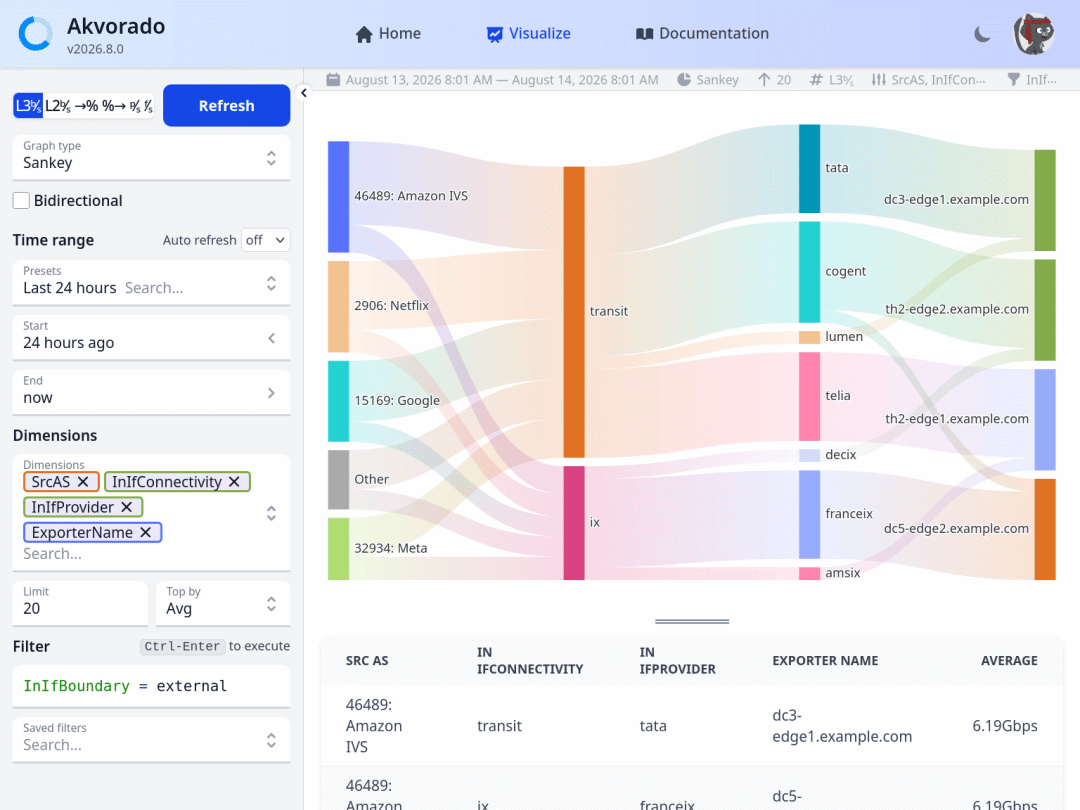The image size is (1080, 810).
Task: Click the Limit input field
Action: [x=81, y=603]
